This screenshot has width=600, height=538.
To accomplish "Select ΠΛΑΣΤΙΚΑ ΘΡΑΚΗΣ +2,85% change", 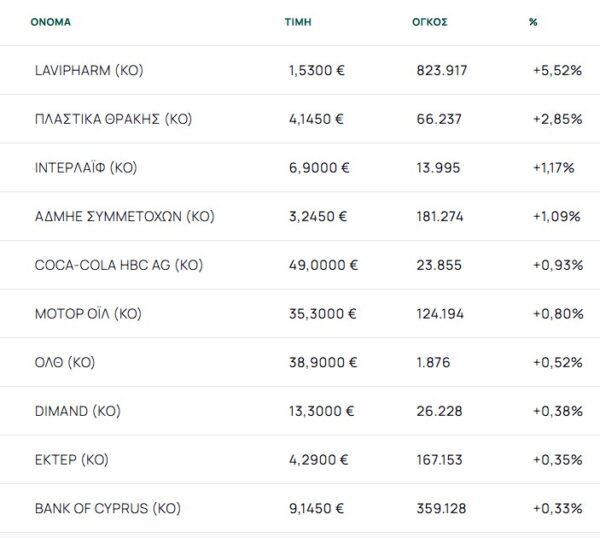I will pos(557,119).
